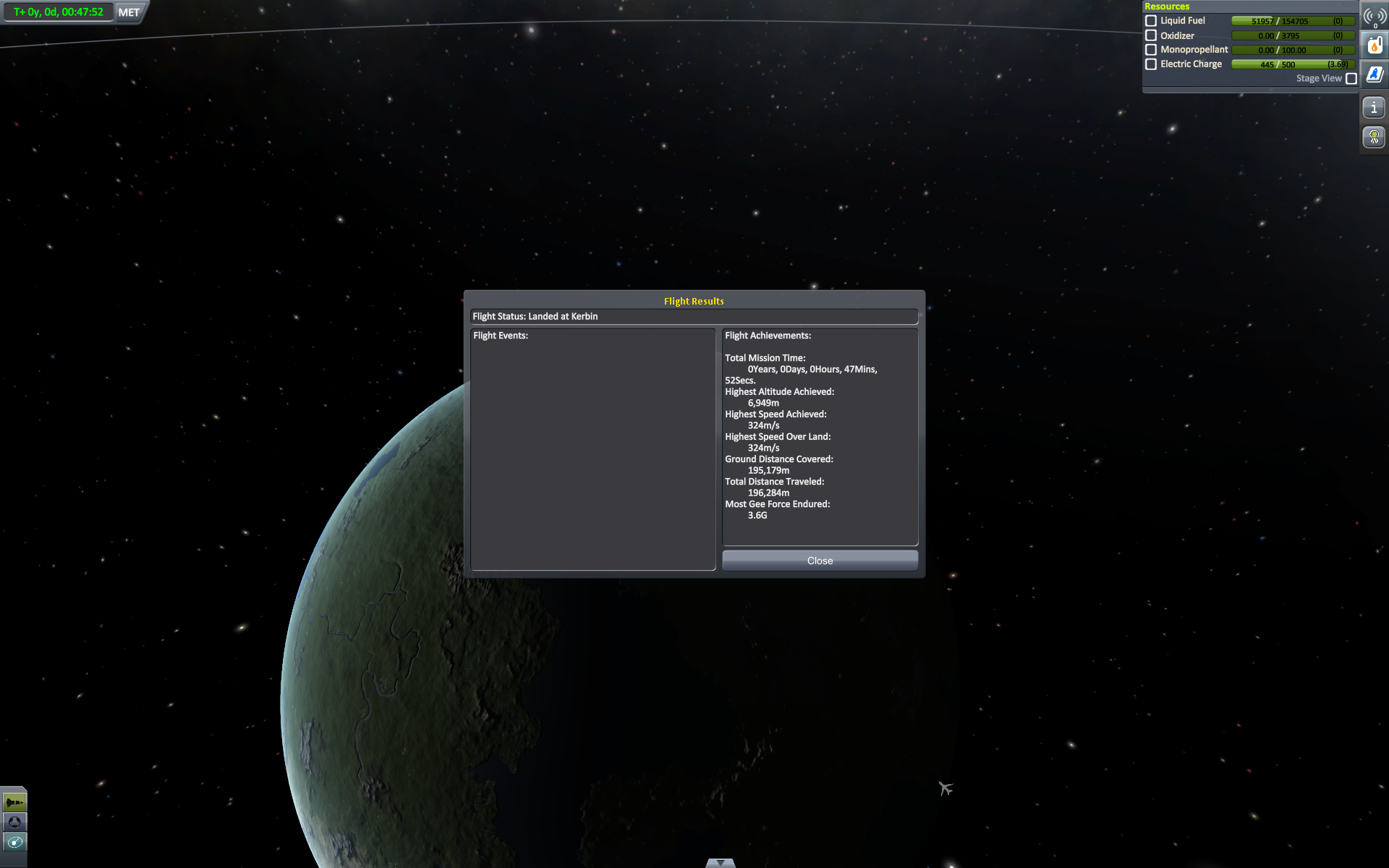This screenshot has width=1389, height=868.
Task: Check the Monopropellant checkbox
Action: pos(1151,50)
